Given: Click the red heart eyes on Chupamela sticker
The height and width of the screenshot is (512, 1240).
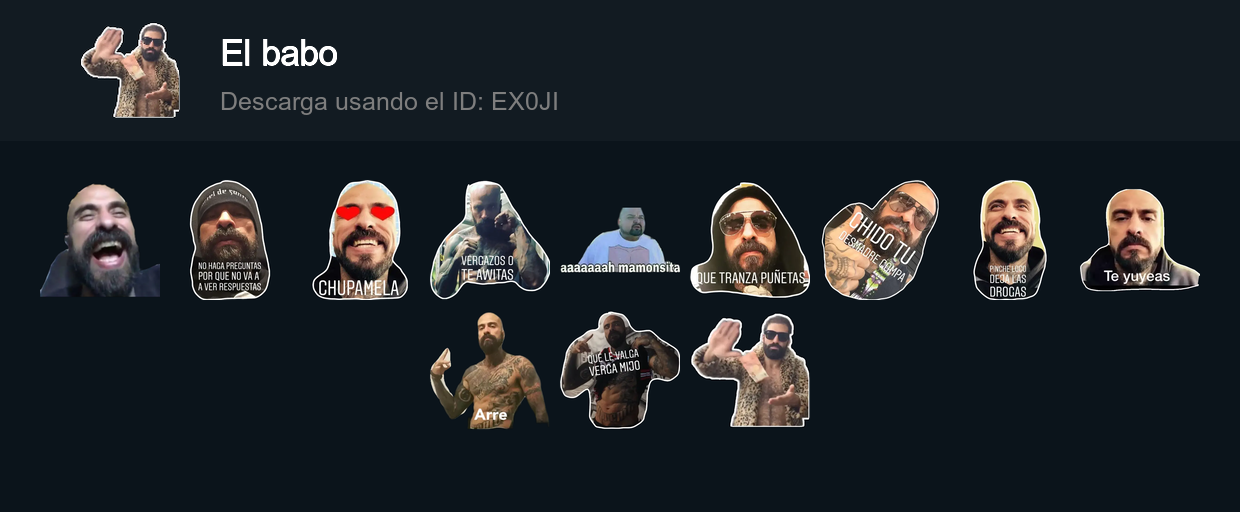Looking at the screenshot, I should [x=364, y=212].
